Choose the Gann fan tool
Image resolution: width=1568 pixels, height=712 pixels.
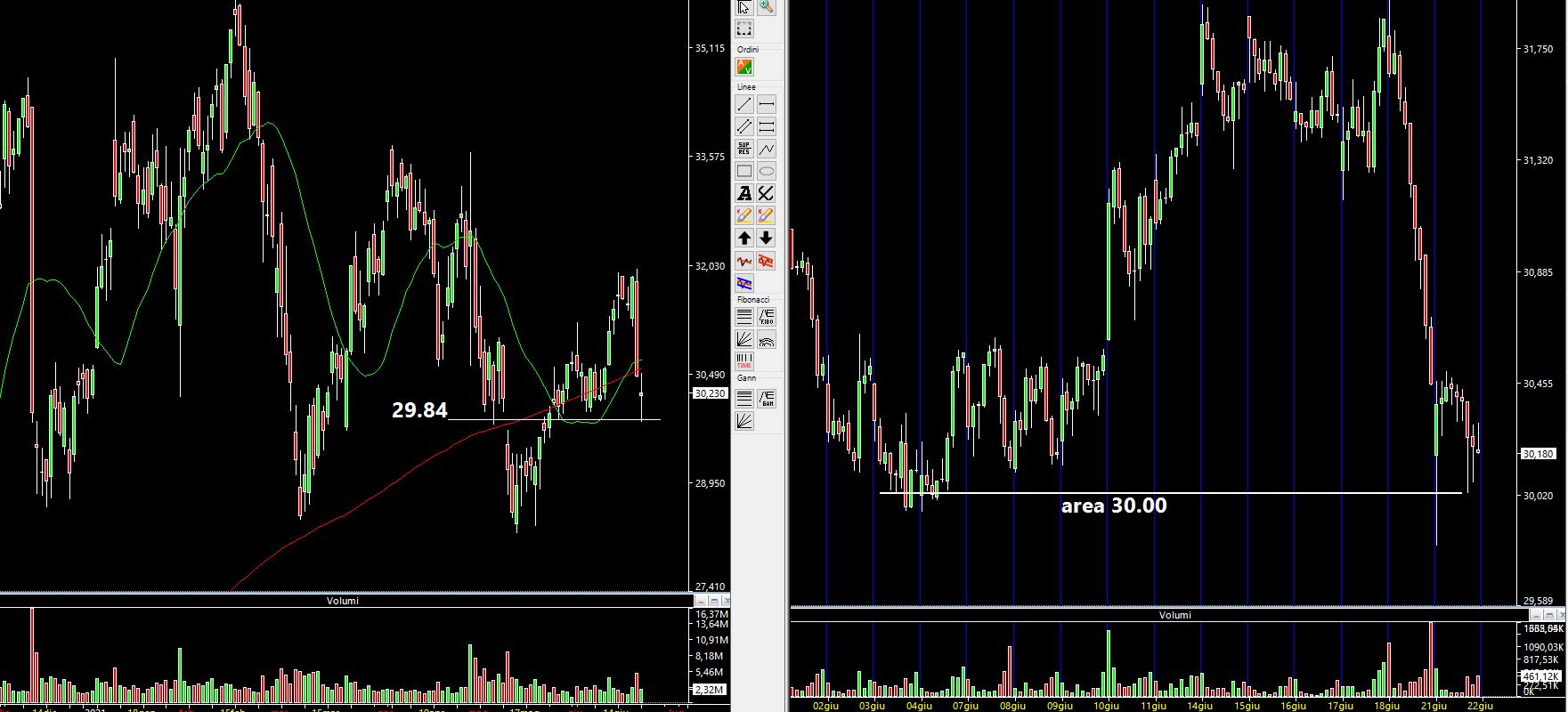pyautogui.click(x=744, y=420)
